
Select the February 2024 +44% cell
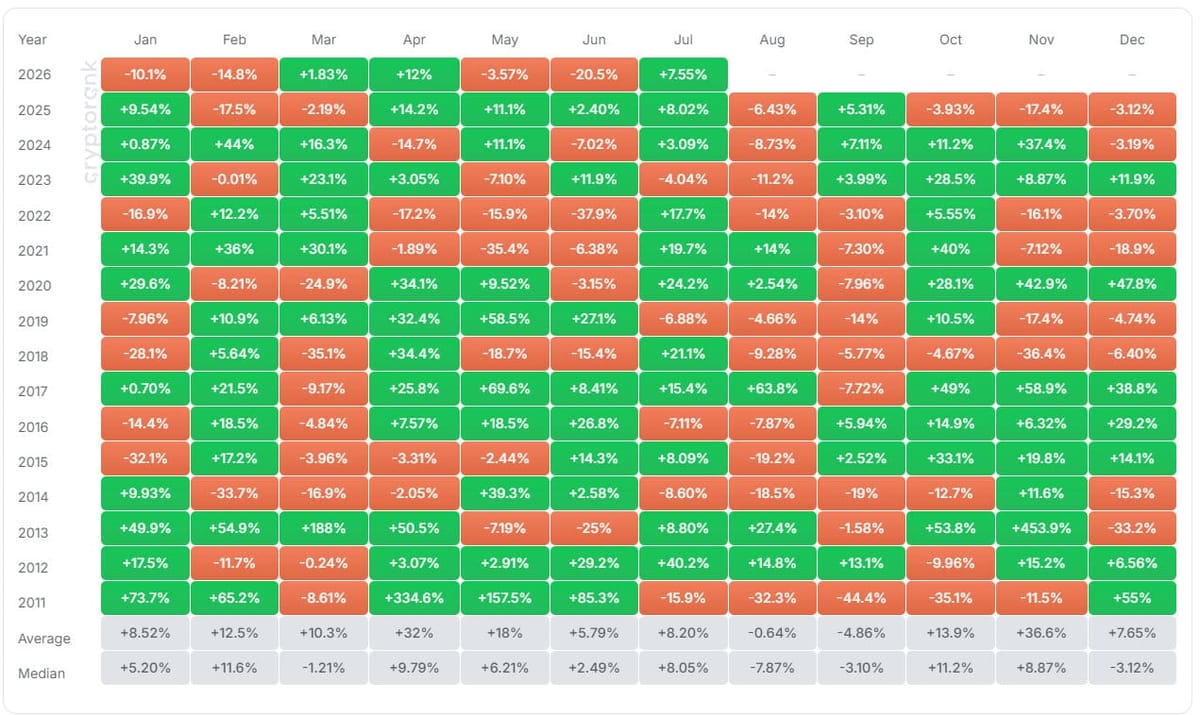235,144
